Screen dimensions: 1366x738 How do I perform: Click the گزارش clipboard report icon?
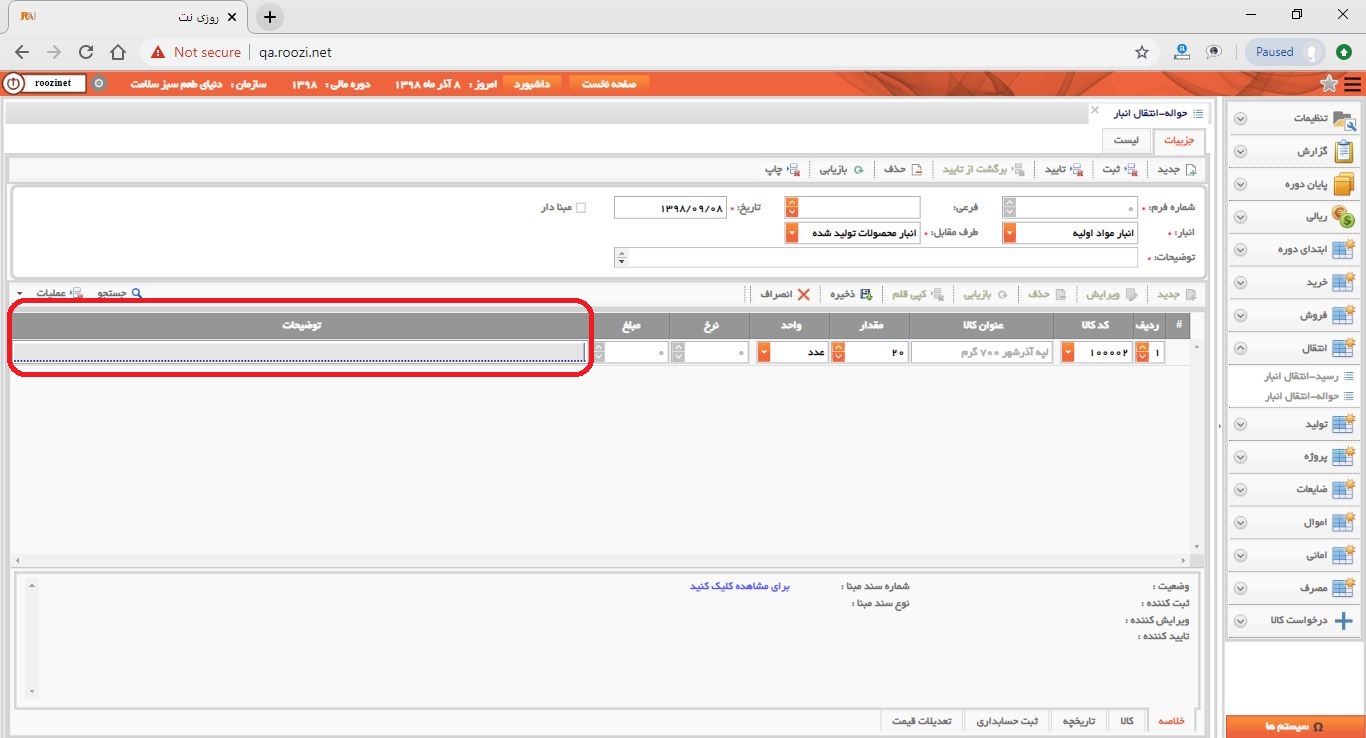[1345, 151]
